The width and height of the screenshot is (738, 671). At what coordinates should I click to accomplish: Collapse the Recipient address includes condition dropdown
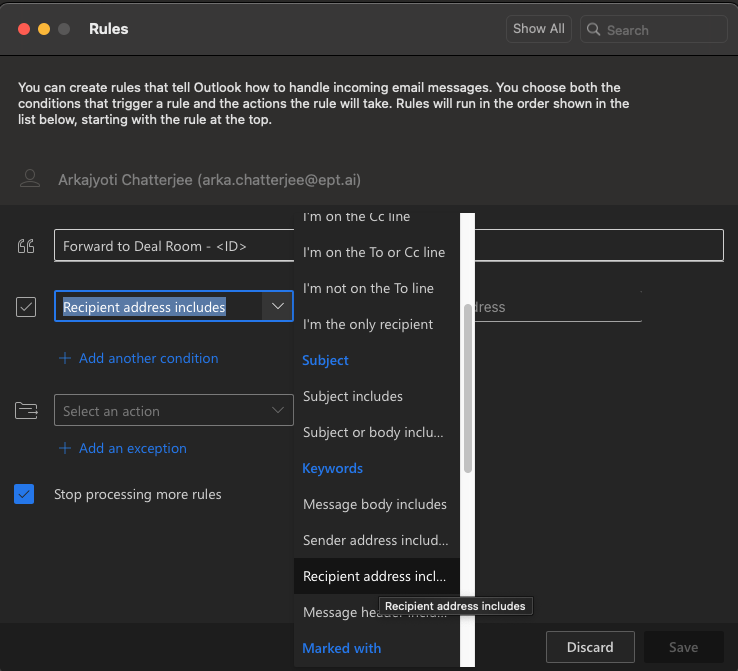[x=277, y=307]
